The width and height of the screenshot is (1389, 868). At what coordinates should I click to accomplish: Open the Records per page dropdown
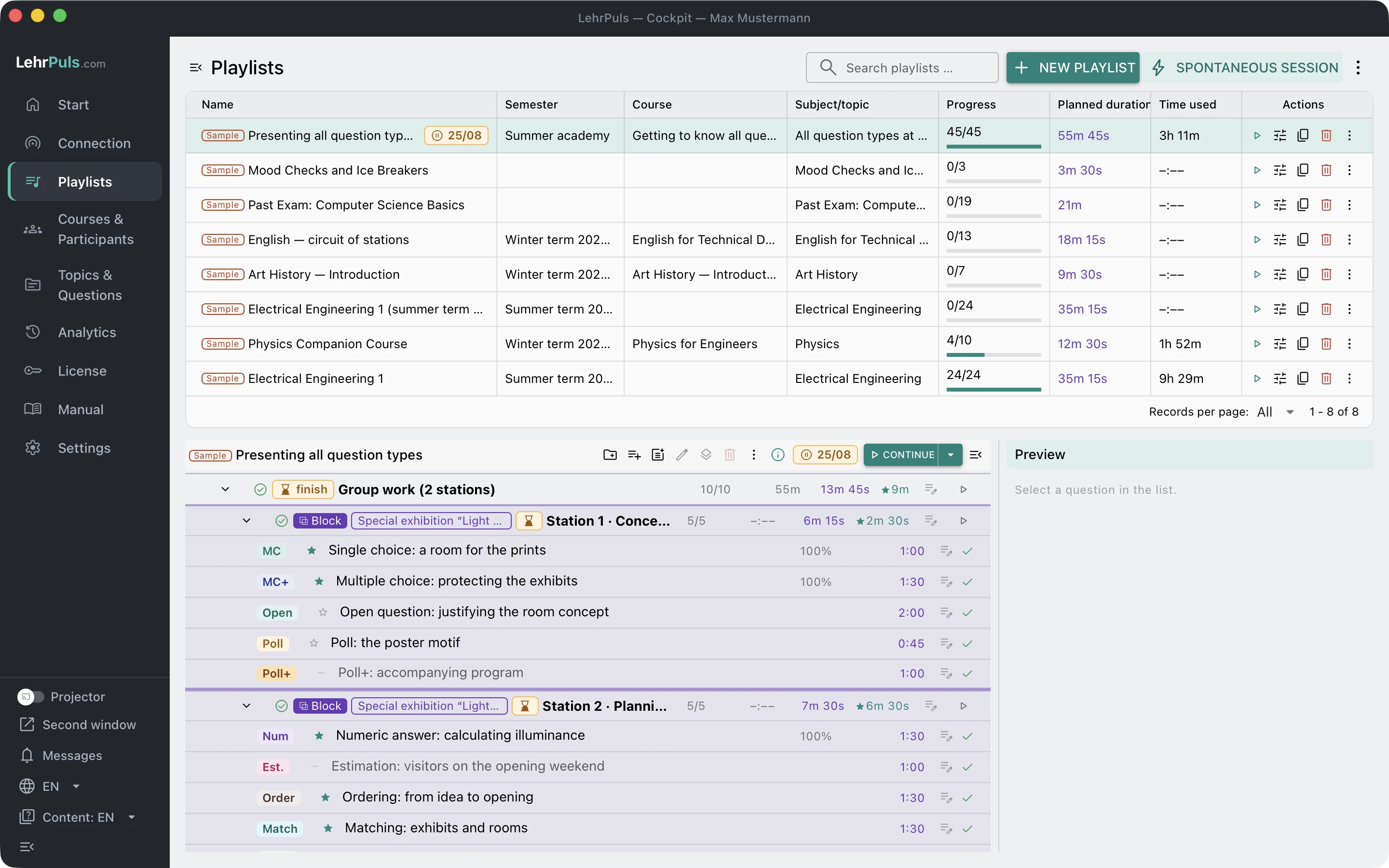[x=1275, y=412]
